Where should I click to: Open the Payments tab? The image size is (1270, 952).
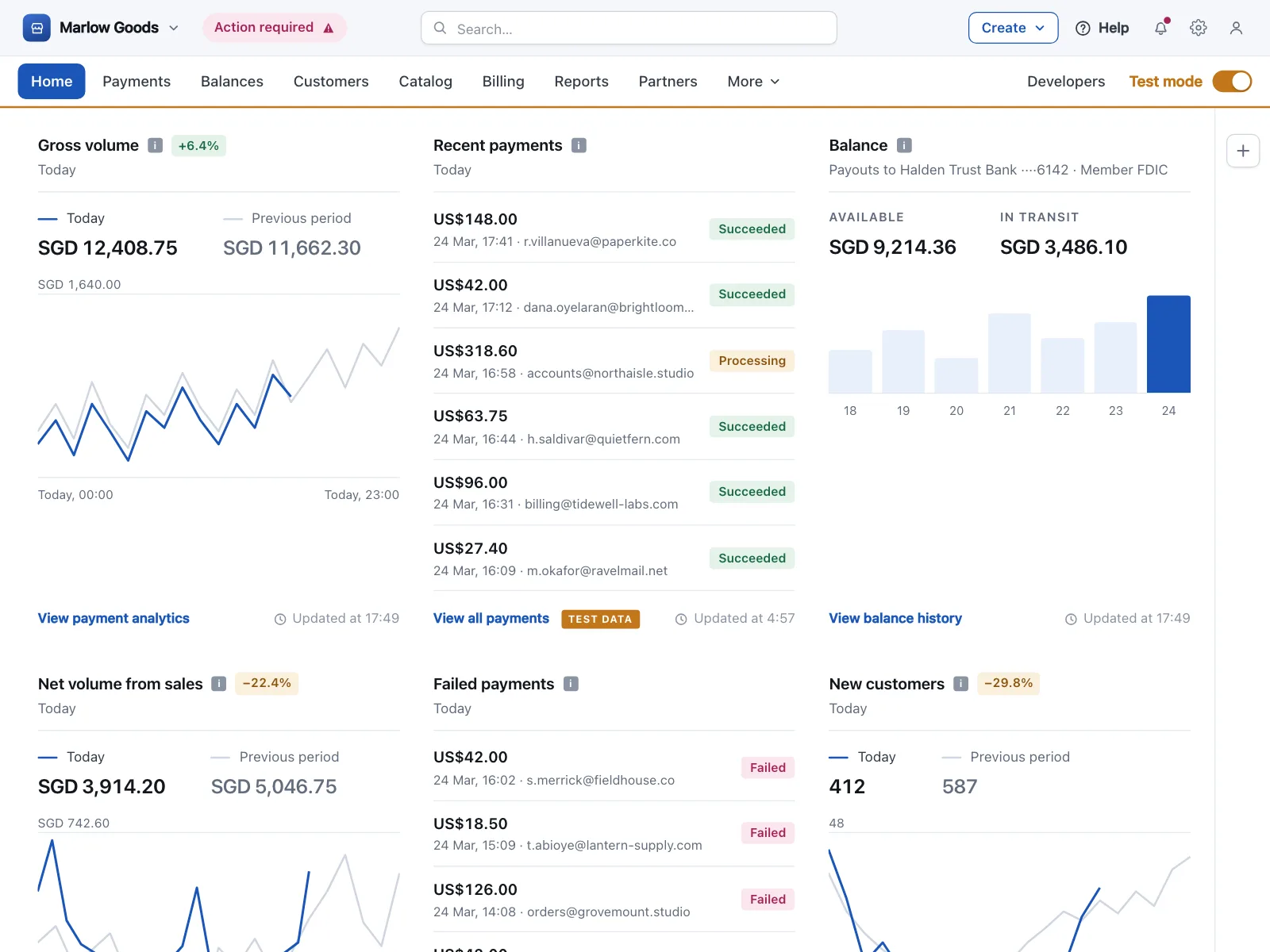tap(137, 82)
